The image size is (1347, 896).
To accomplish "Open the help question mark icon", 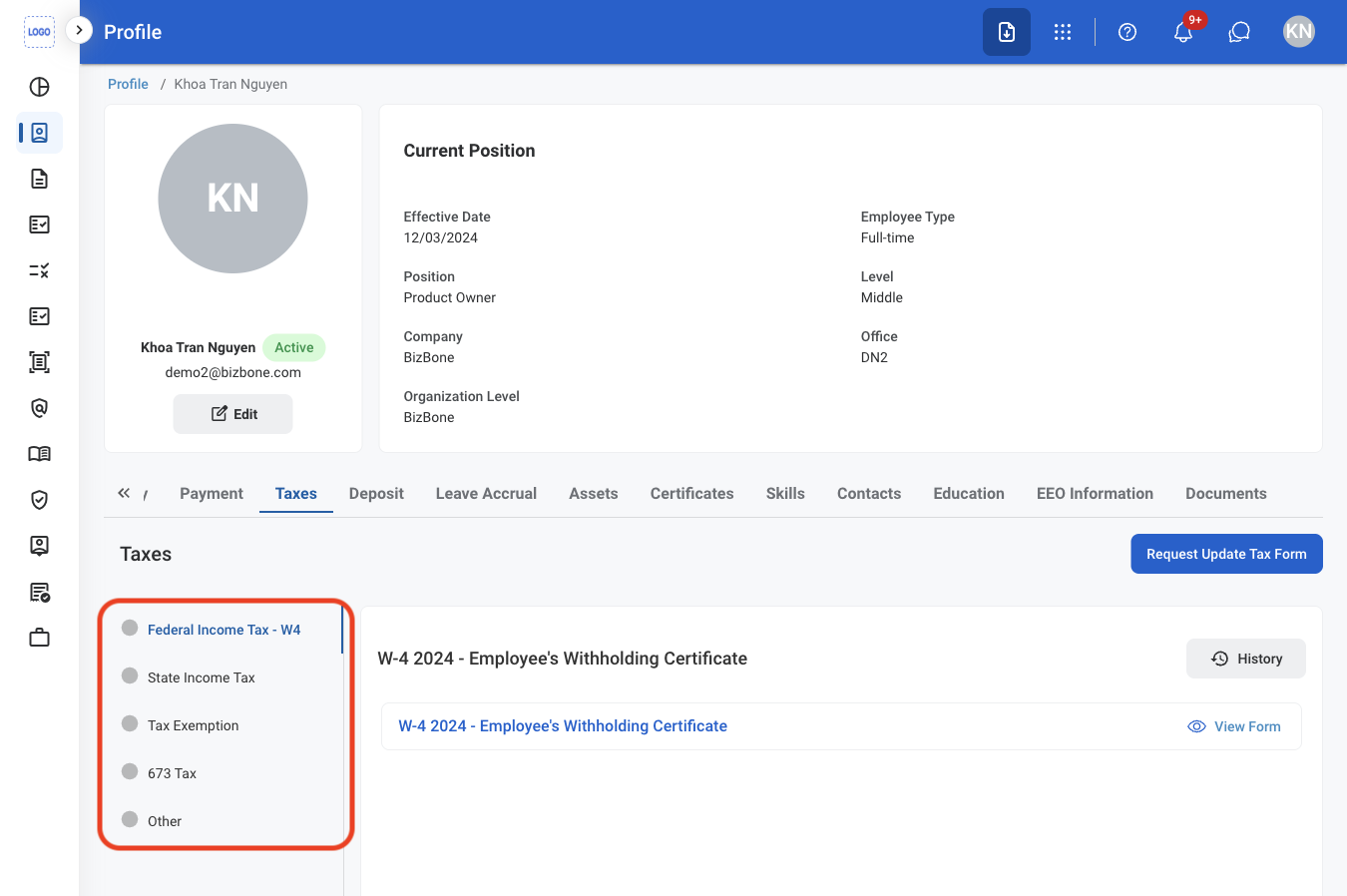I will tap(1127, 32).
